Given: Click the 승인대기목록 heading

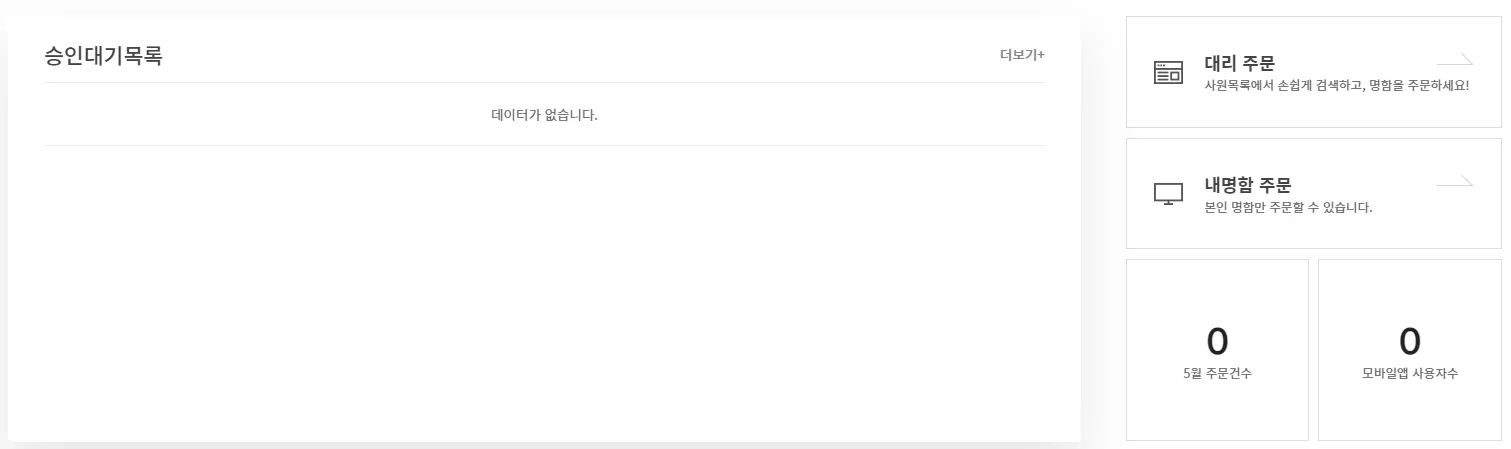Looking at the screenshot, I should [103, 56].
